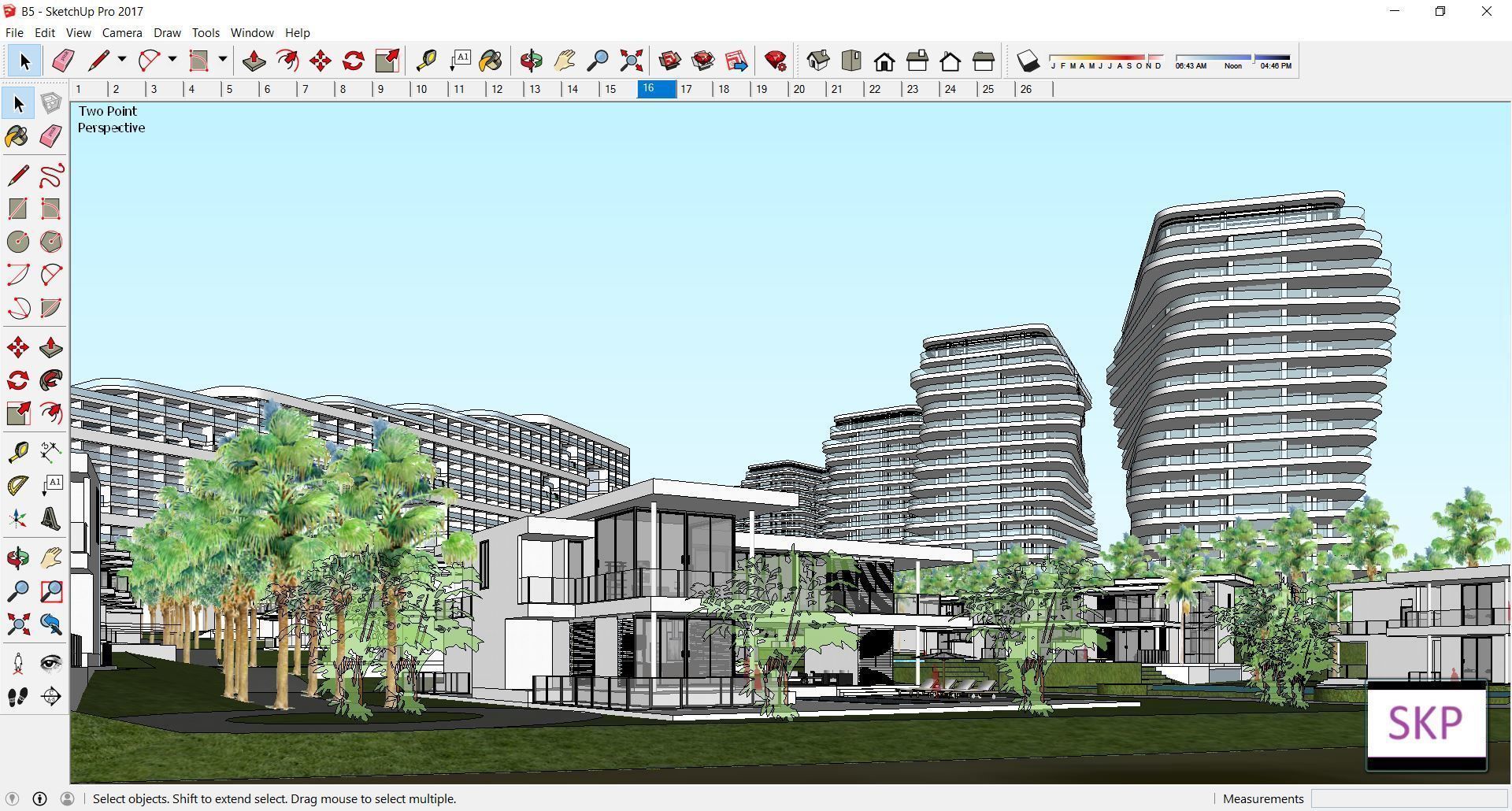Open the Extension Manager ruby icon
Viewport: 1512px width, 811px height.
(x=776, y=61)
